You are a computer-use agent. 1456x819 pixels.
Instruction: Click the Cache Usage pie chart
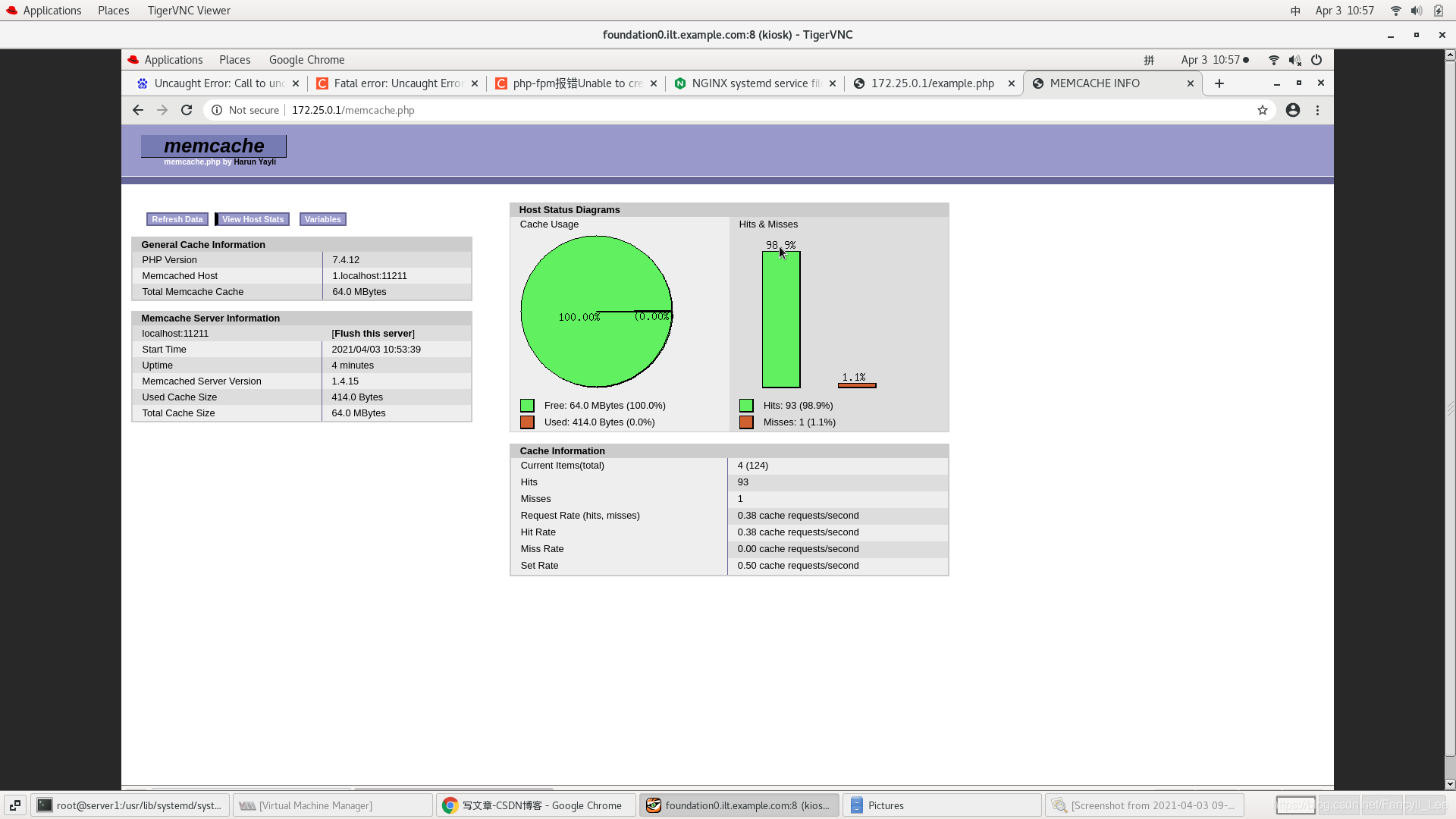point(597,312)
